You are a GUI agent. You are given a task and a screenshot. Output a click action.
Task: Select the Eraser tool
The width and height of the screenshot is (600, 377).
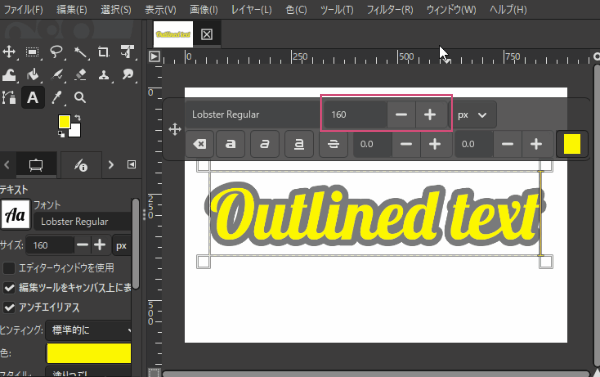pos(80,75)
